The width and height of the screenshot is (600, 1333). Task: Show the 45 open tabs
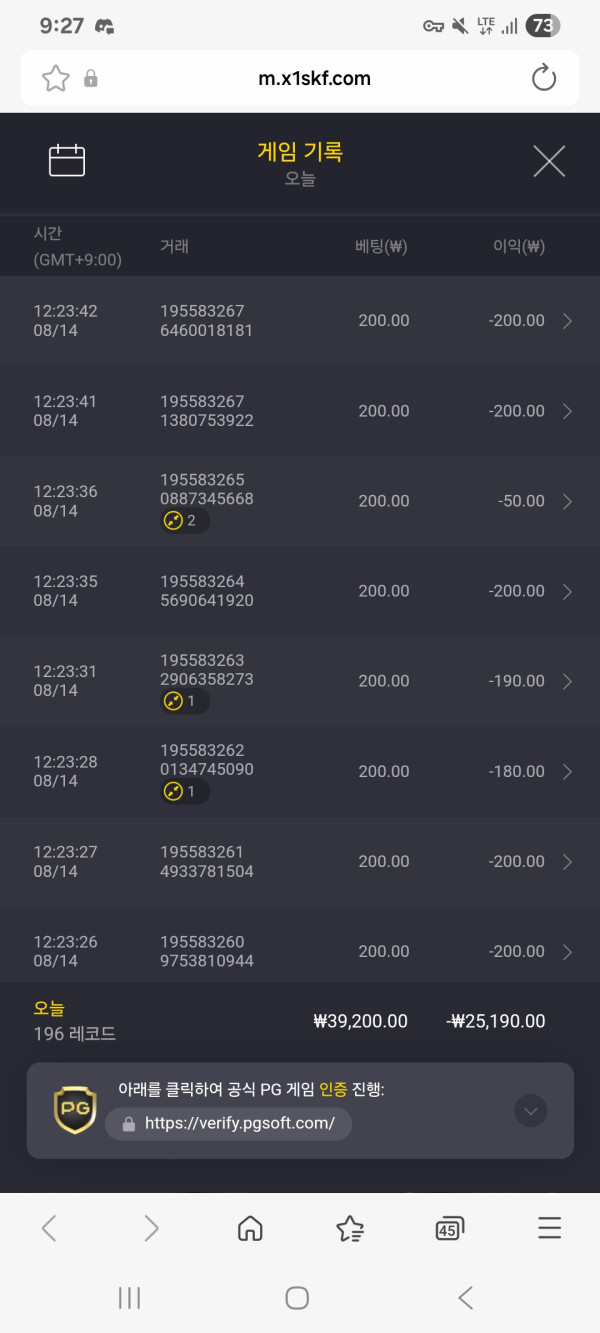coord(449,1229)
